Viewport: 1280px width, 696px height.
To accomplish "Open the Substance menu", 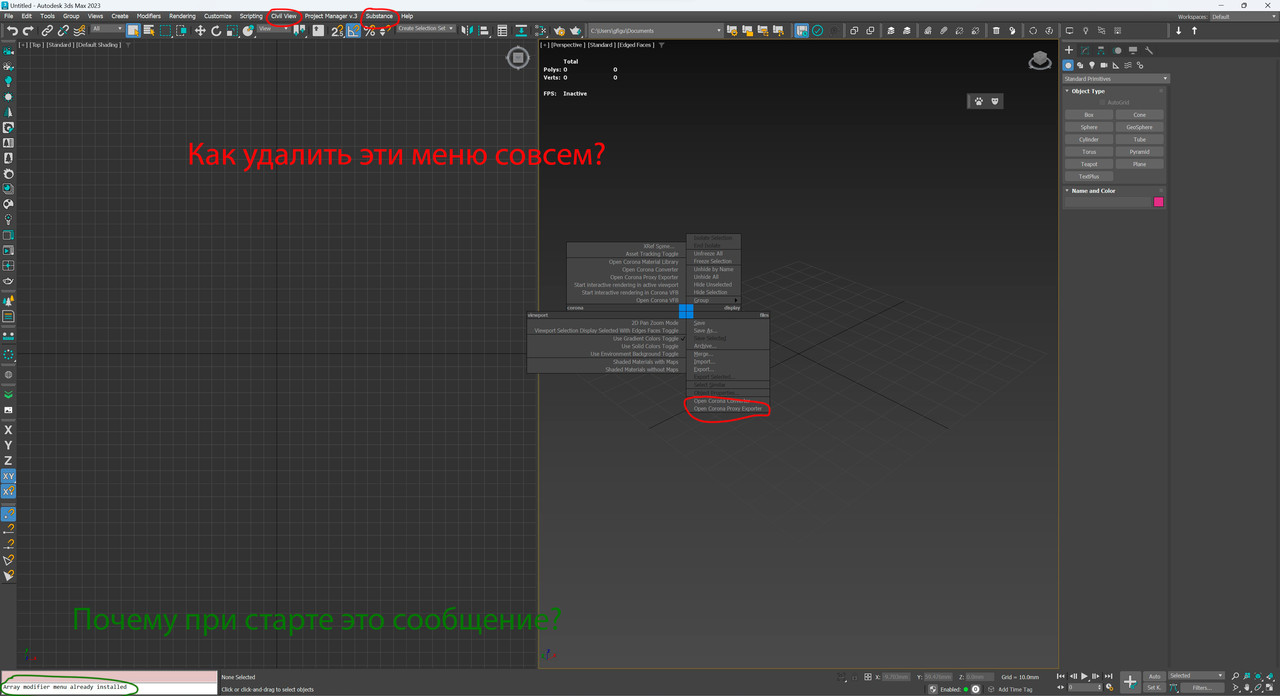I will click(379, 16).
